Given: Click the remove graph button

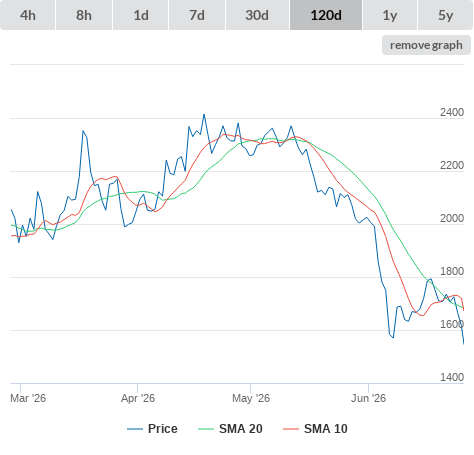Looking at the screenshot, I should pyautogui.click(x=426, y=45).
